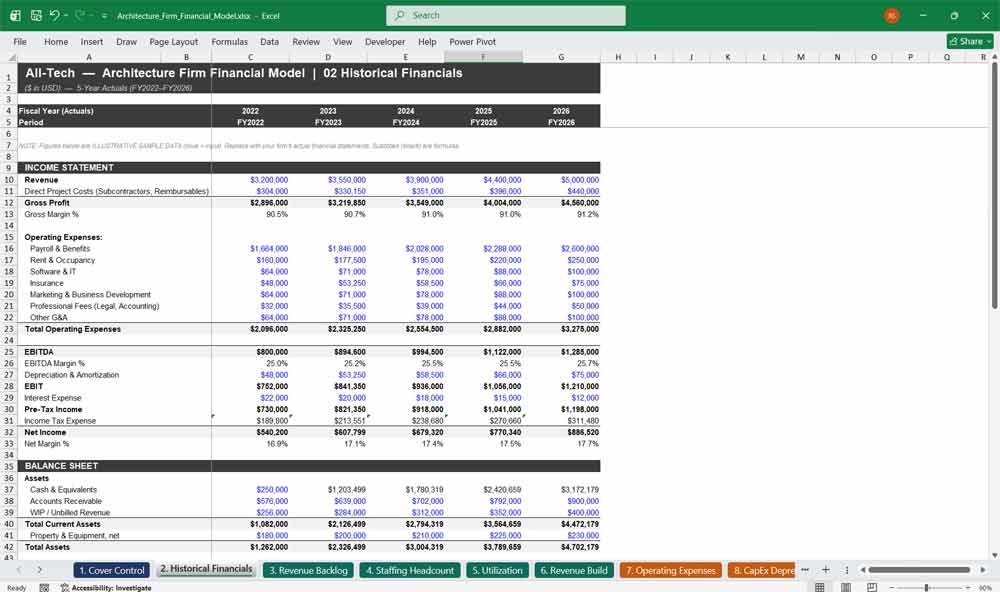This screenshot has width=1000, height=592.
Task: Switch to the Insert ribbon tab
Action: [91, 41]
